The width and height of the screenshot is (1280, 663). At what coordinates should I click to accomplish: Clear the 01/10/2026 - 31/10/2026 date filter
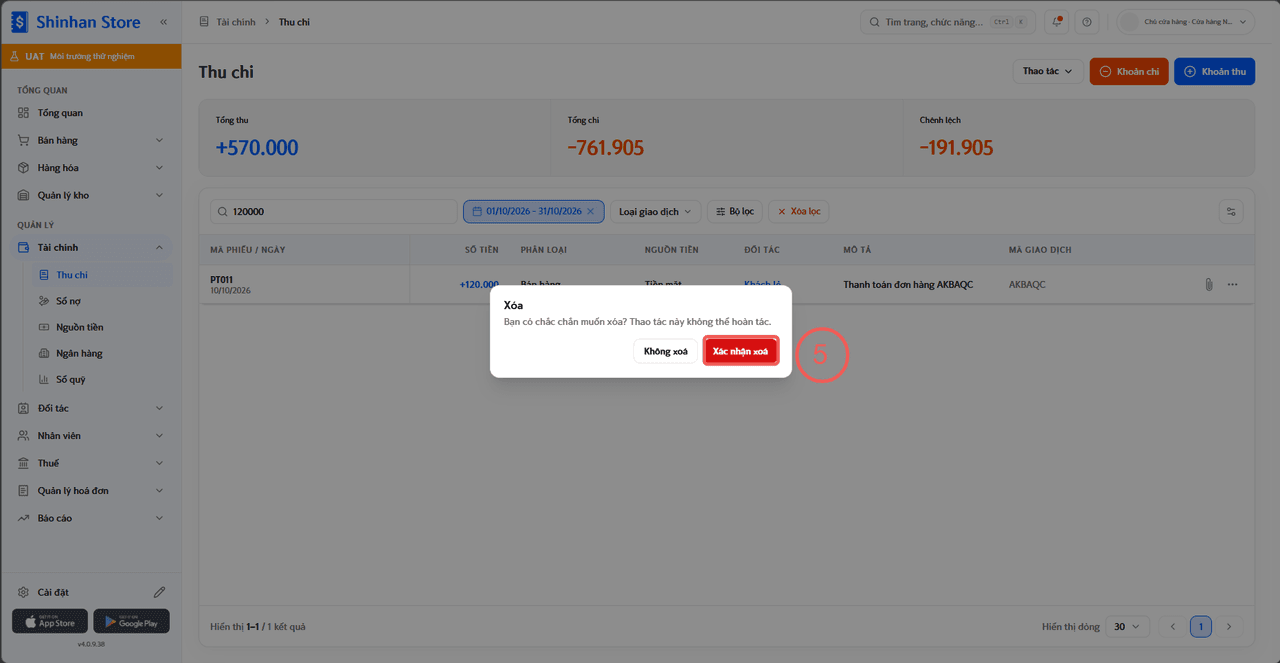click(590, 211)
